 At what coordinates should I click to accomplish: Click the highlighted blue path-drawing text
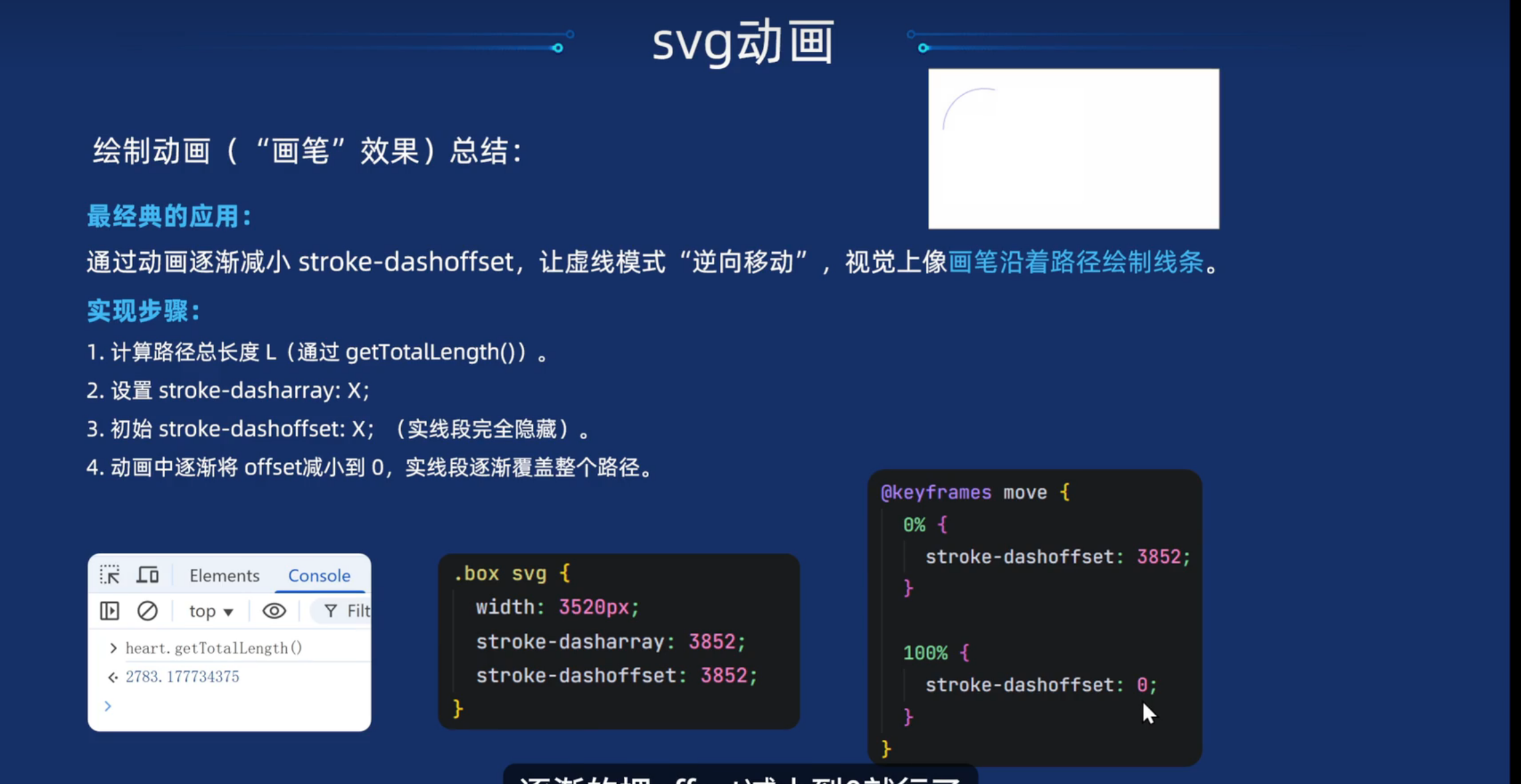coord(1076,262)
